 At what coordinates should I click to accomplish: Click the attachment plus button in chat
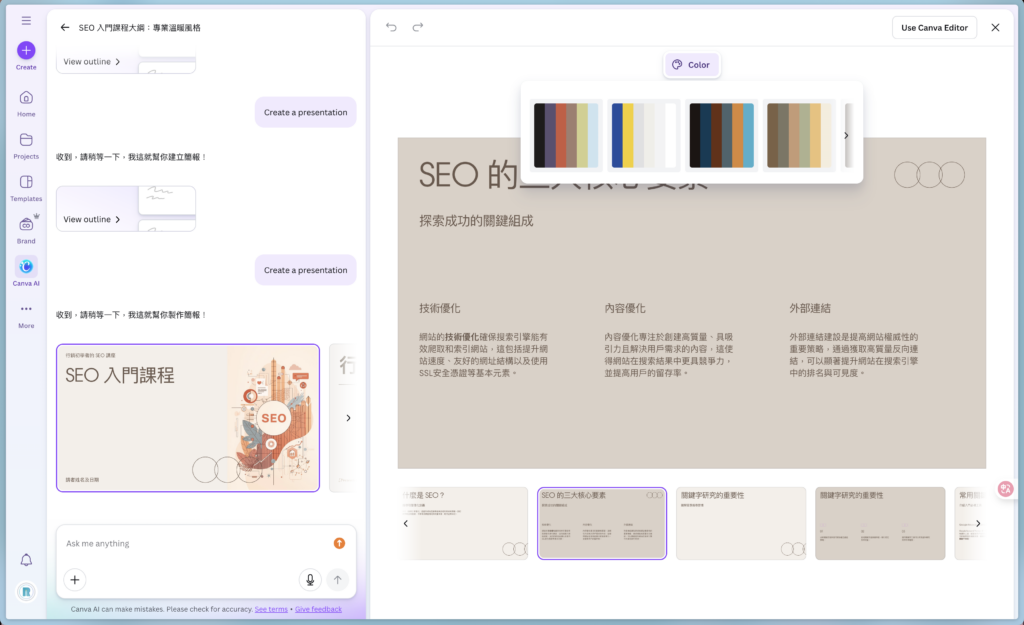(x=75, y=580)
